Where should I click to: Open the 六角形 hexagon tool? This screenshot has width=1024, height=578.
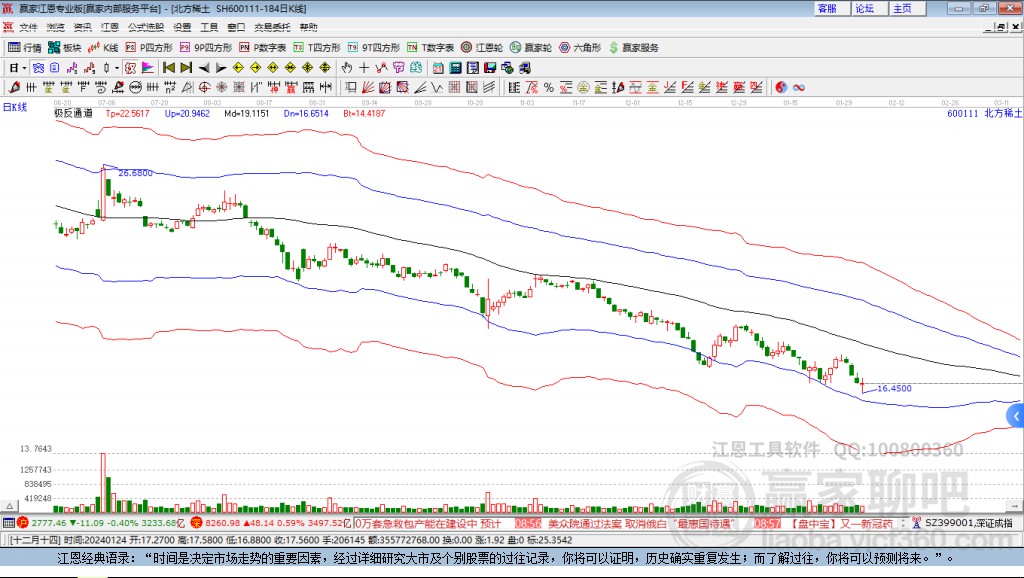pos(580,48)
